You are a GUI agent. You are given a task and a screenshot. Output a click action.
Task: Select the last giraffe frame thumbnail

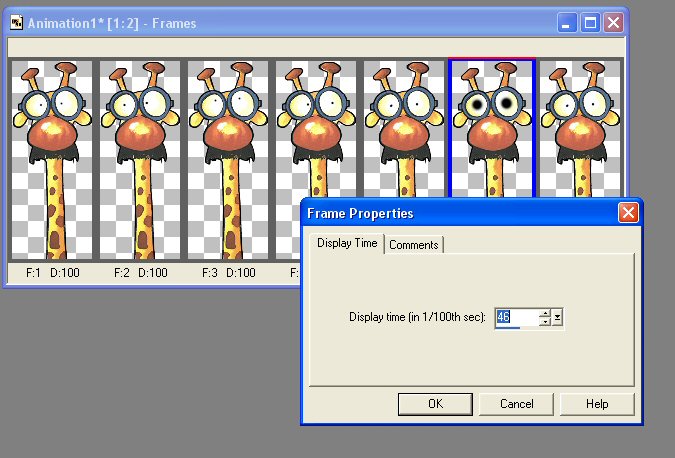point(580,129)
